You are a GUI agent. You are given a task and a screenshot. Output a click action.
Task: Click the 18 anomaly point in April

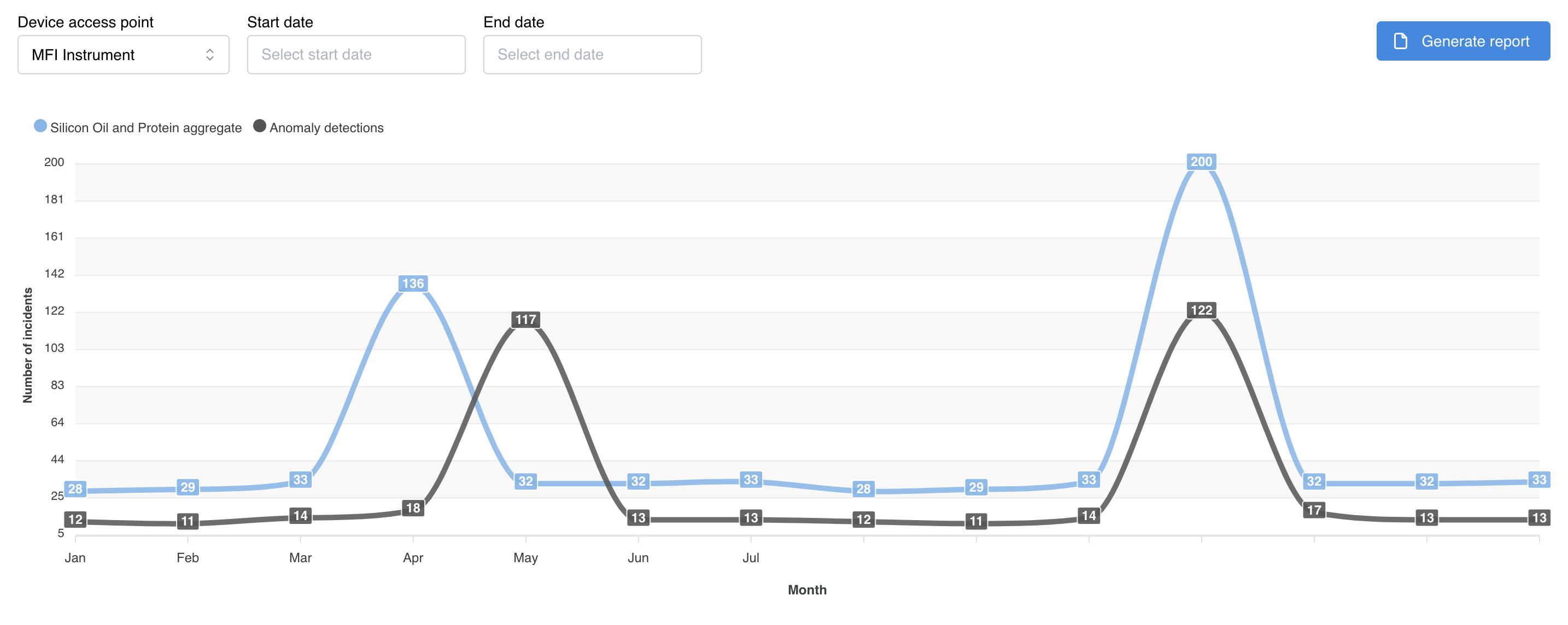(413, 508)
